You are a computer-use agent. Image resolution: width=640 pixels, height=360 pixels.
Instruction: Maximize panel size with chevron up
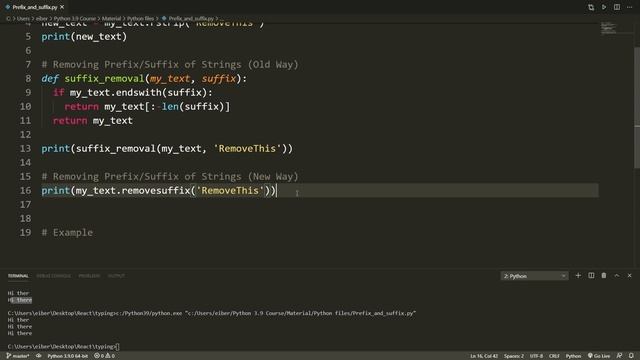617,276
